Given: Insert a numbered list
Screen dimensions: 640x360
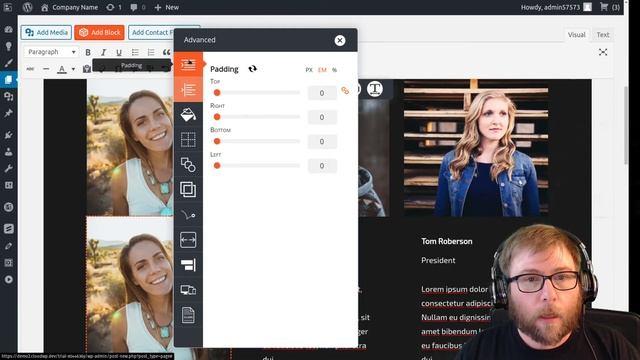Looking at the screenshot, I should [x=151, y=52].
